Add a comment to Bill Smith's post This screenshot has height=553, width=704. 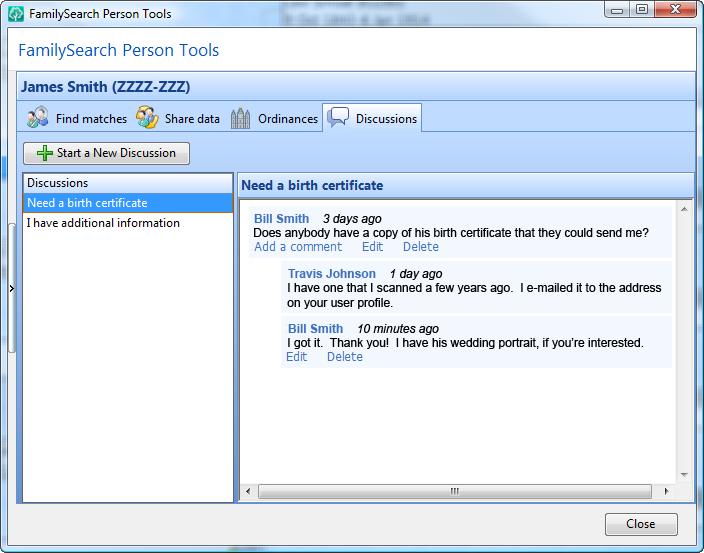[298, 247]
